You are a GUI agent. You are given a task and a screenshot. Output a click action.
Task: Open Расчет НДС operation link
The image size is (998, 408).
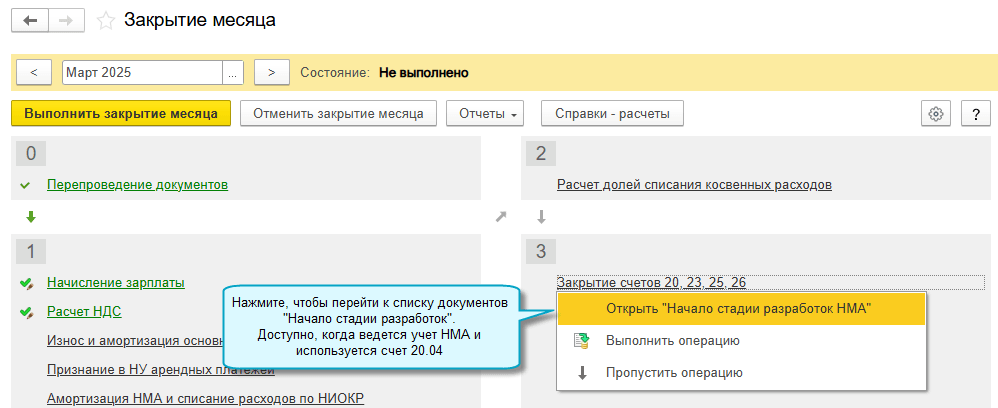[x=84, y=312]
